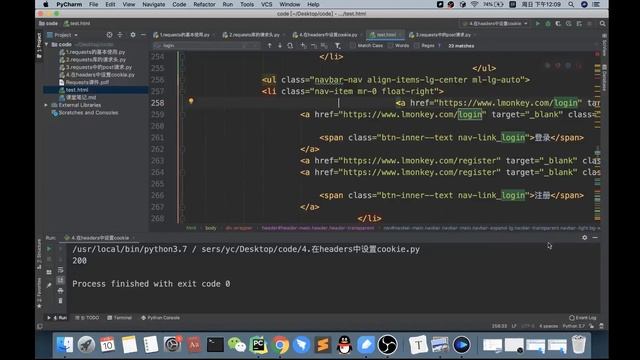Clear Run console with trash icon
This screenshot has height=360, width=640.
pyautogui.click(x=60, y=301)
